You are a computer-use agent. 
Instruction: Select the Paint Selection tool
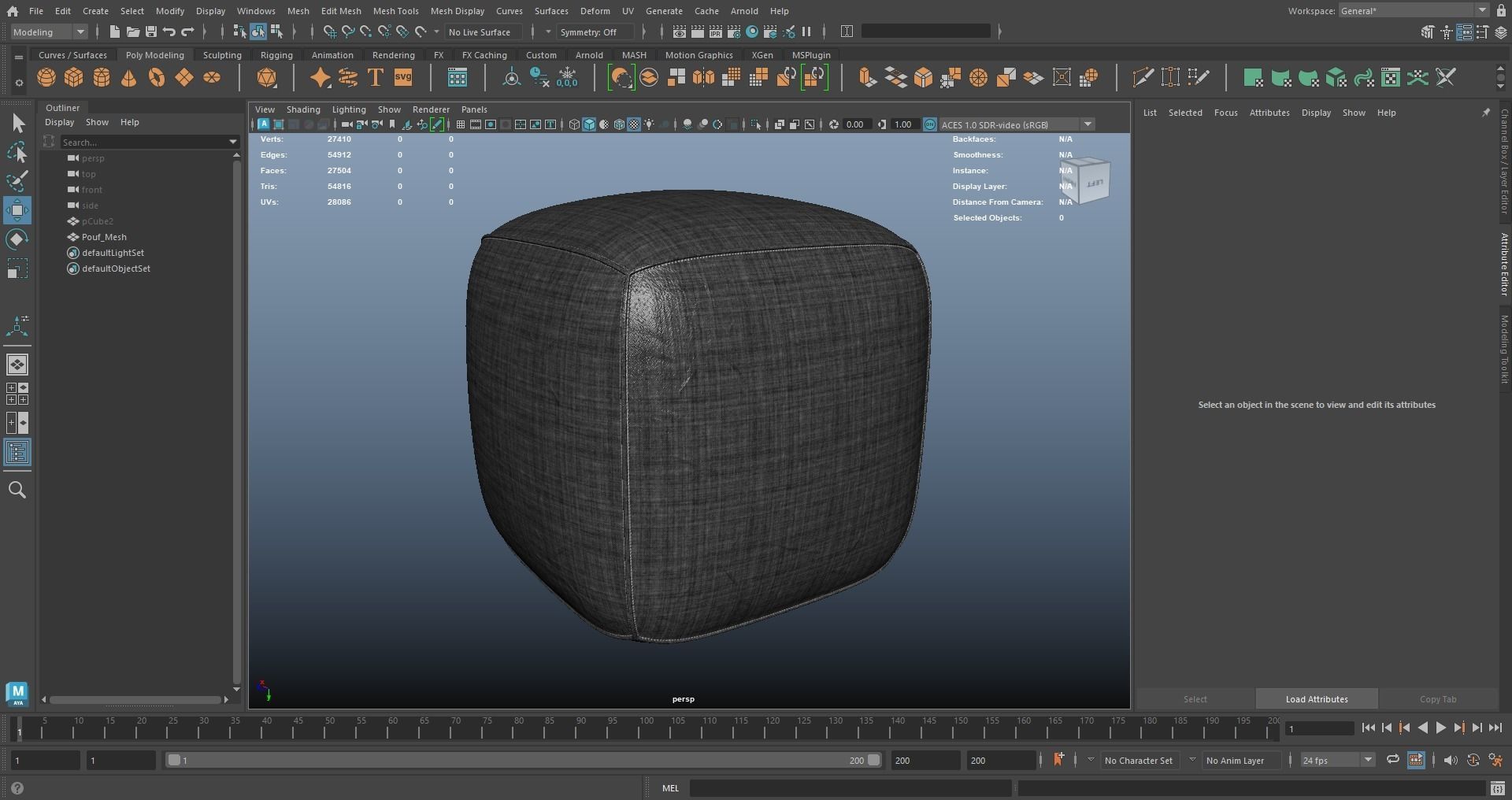point(17,181)
